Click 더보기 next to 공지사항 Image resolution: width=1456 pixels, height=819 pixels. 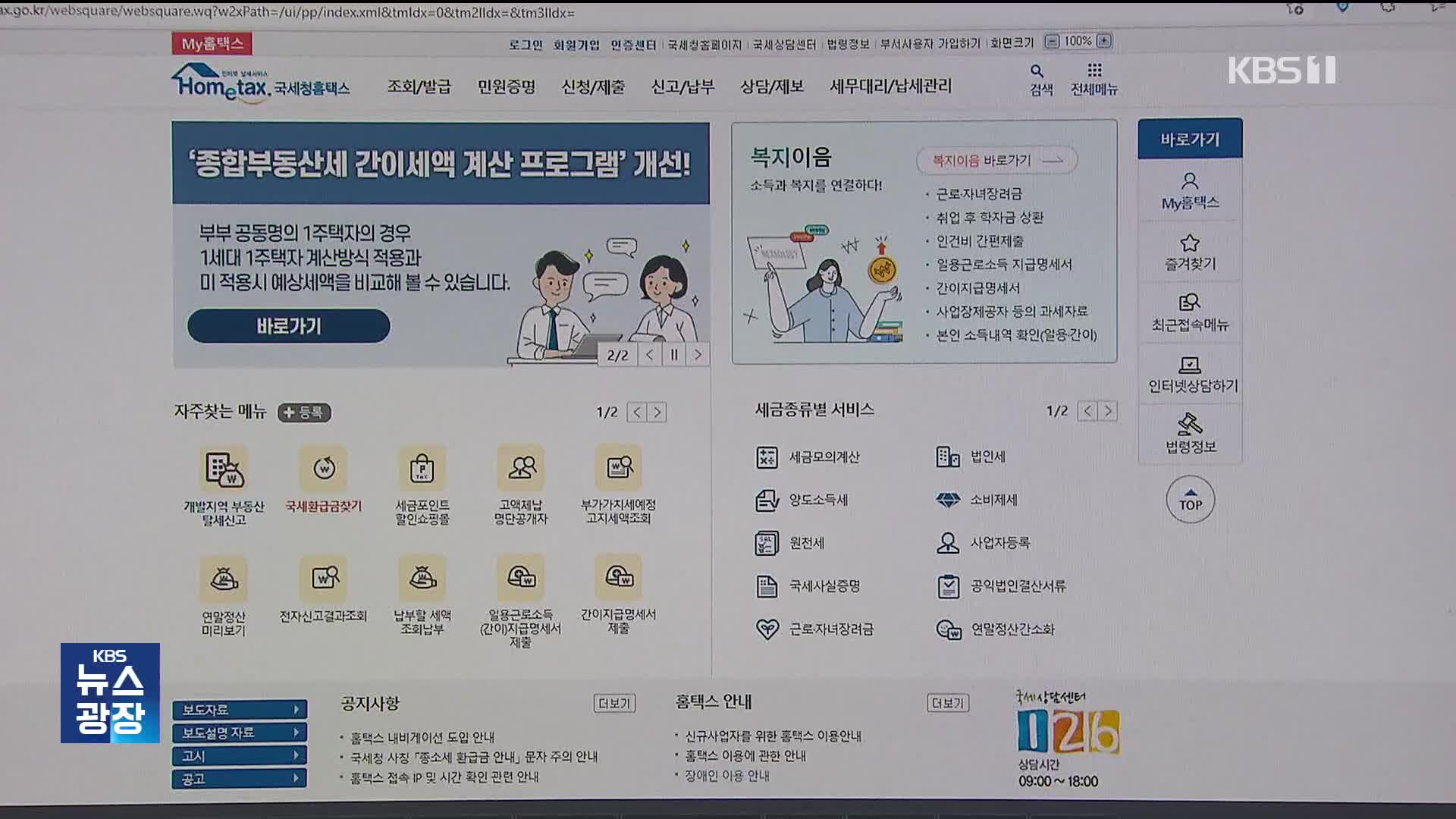614,704
